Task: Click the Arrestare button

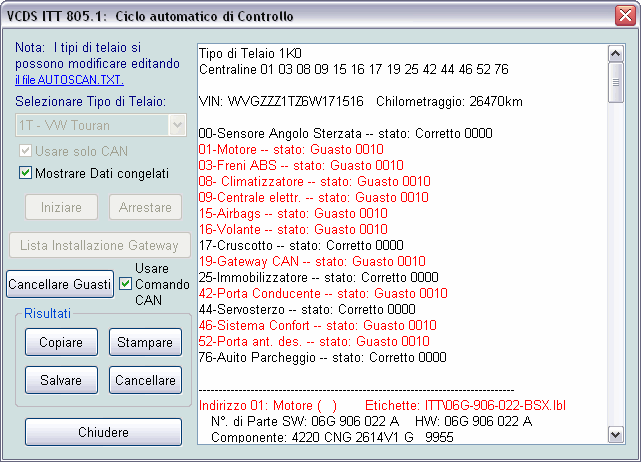Action: [145, 207]
